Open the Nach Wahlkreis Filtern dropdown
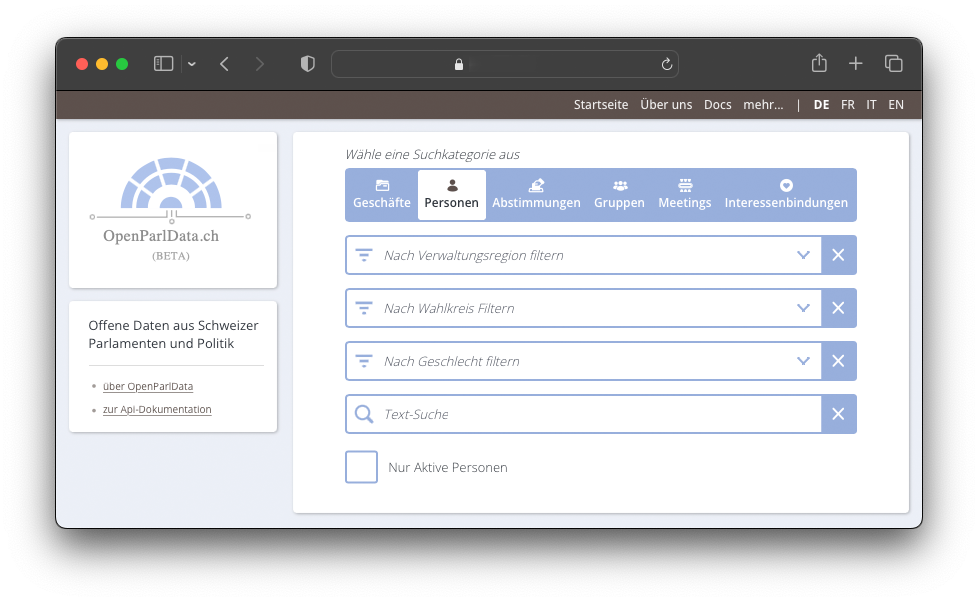 (802, 308)
